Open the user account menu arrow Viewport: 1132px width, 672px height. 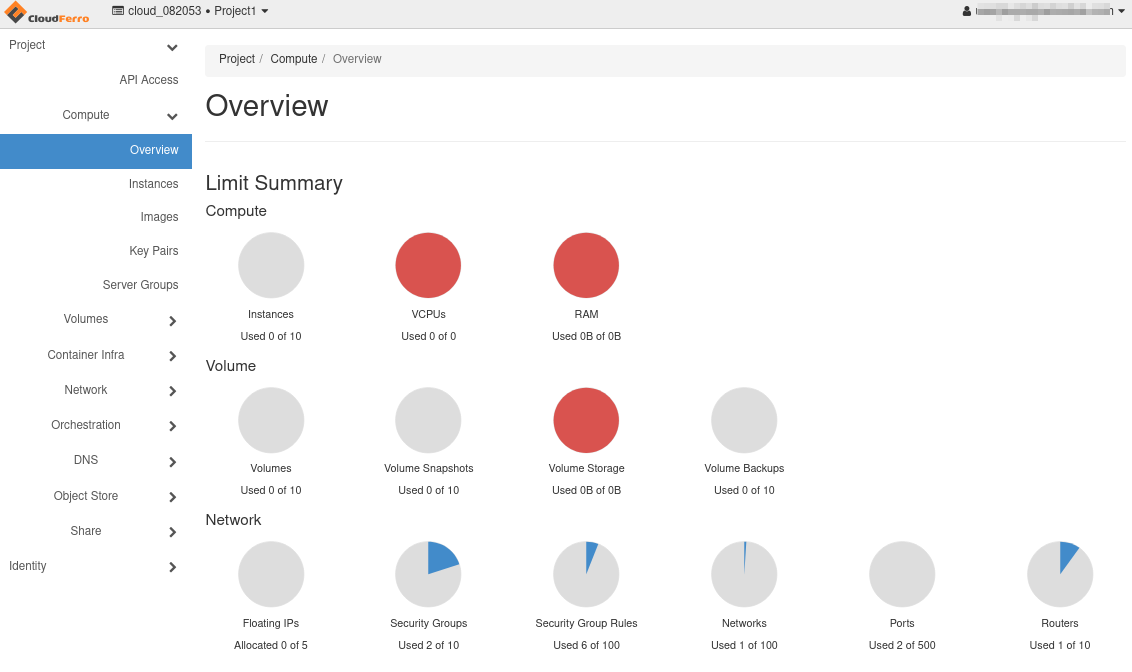(x=1121, y=11)
